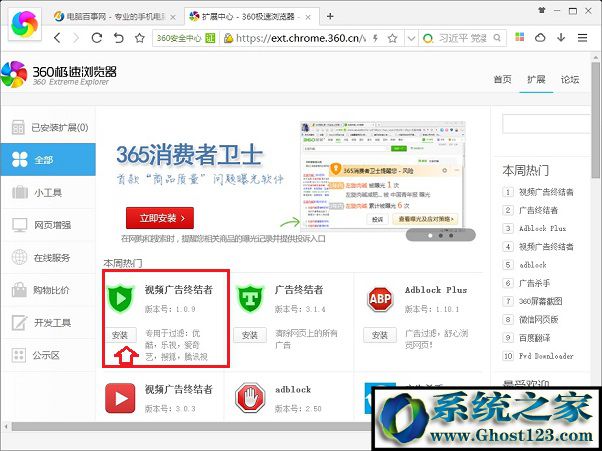Image resolution: width=602 pixels, height=451 pixels.
Task: Open ranked item 6 广告杀手
Action: pyautogui.click(x=534, y=283)
